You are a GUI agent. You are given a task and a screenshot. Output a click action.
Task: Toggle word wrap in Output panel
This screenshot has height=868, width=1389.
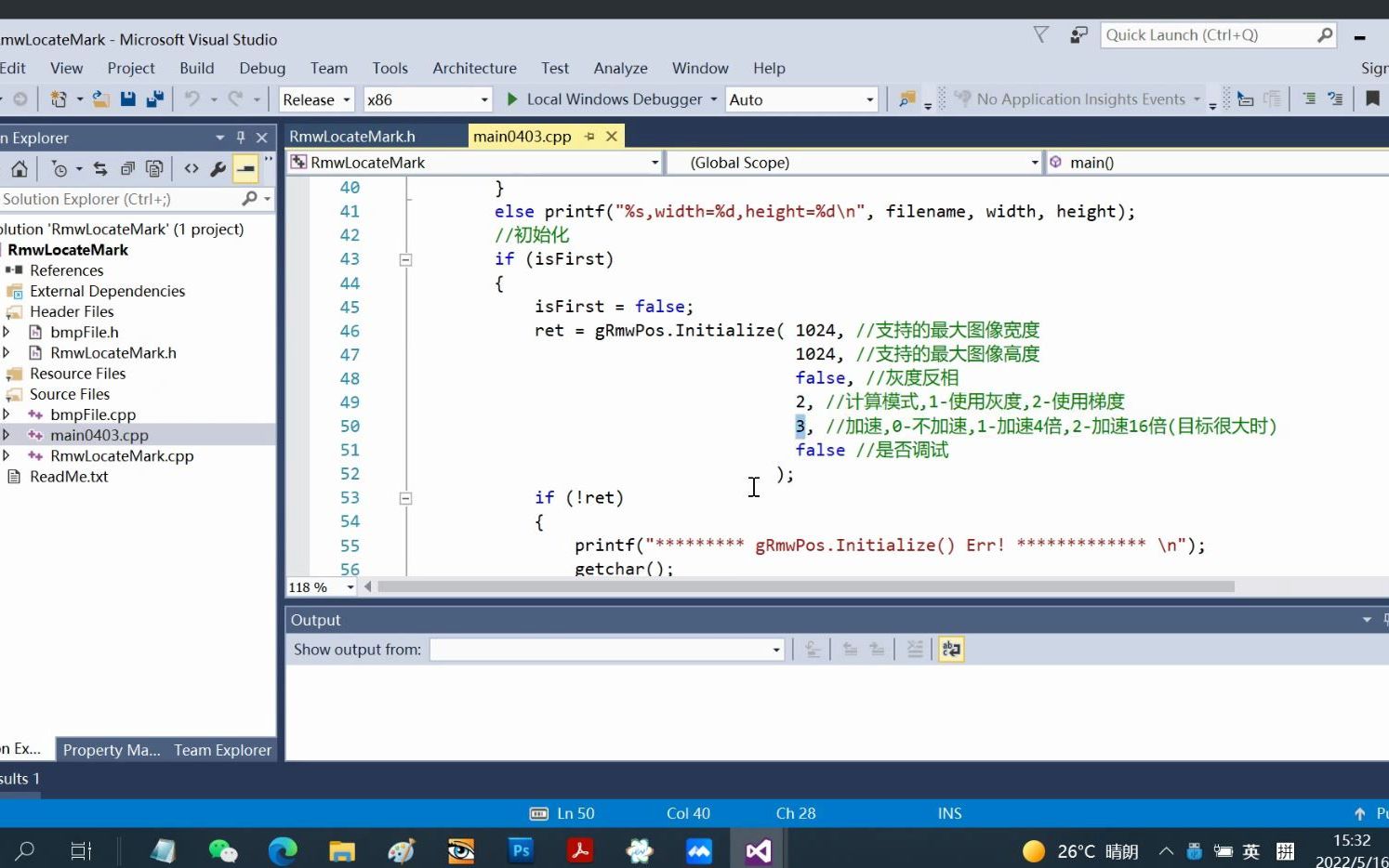pyautogui.click(x=951, y=649)
